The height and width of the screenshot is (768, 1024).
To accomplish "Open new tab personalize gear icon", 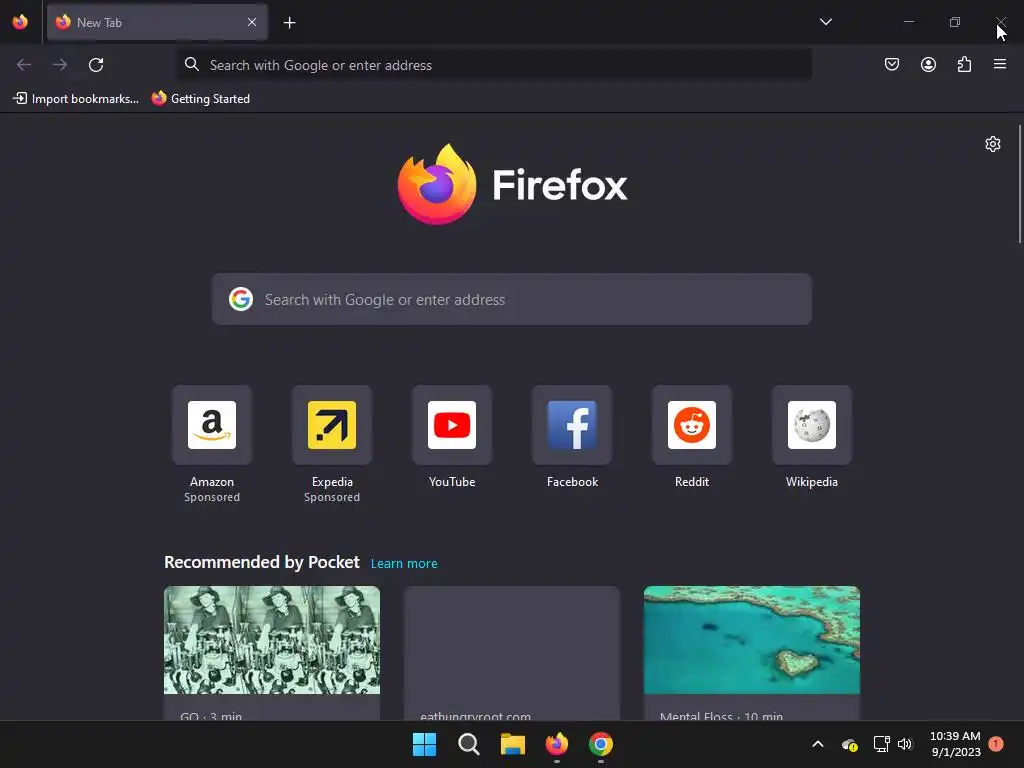I will tap(993, 144).
